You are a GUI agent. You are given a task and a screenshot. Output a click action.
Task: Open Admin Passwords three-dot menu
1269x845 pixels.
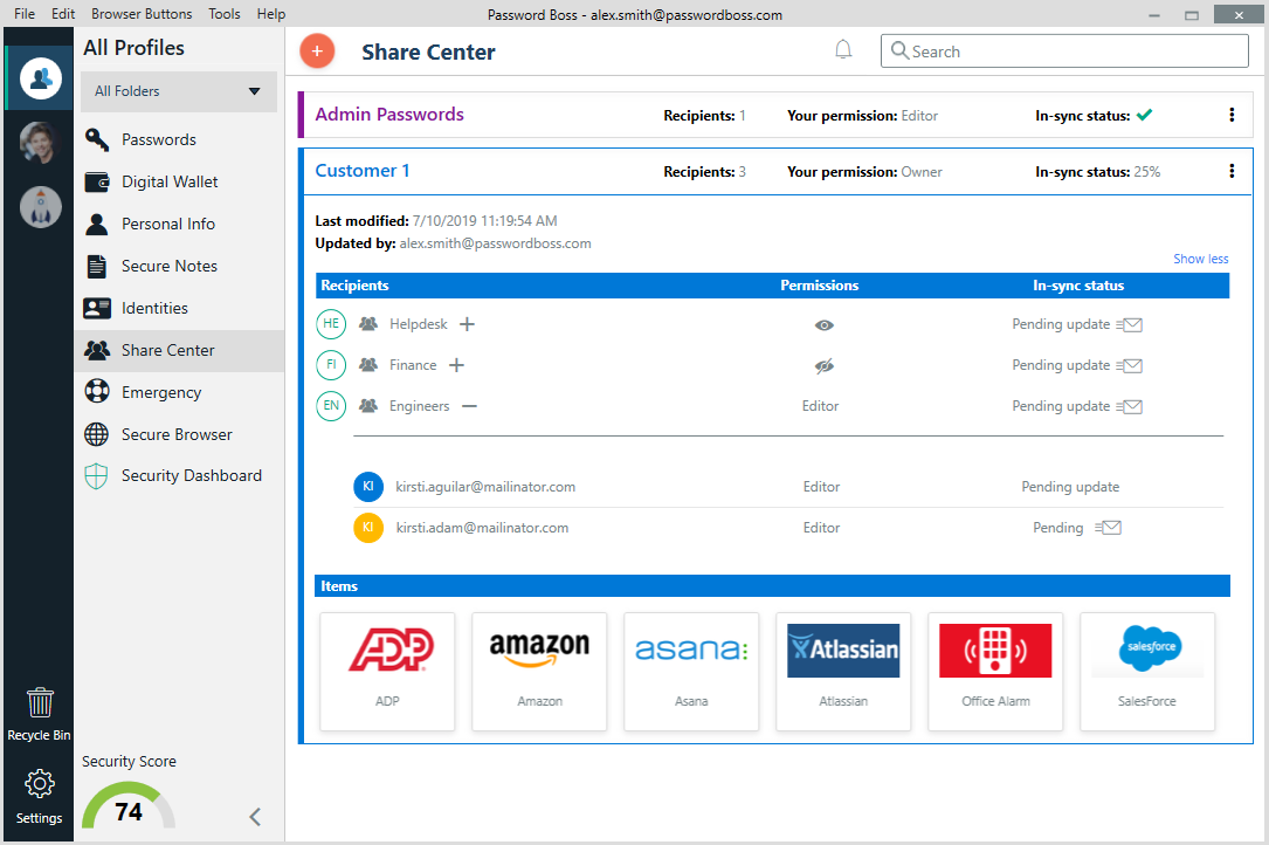tap(1231, 115)
